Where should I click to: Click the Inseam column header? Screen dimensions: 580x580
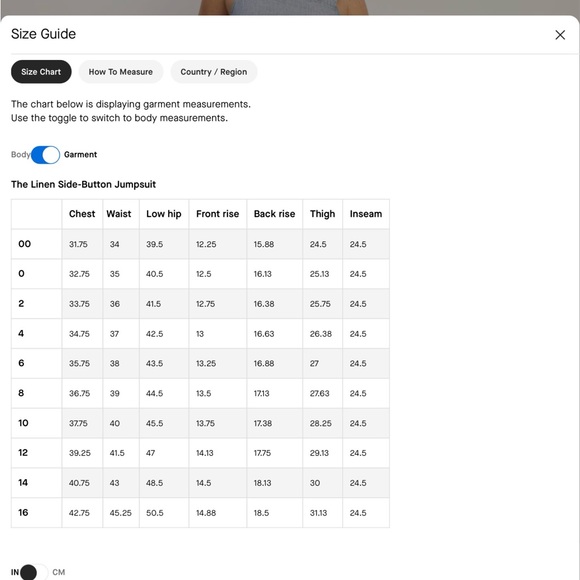tap(366, 214)
